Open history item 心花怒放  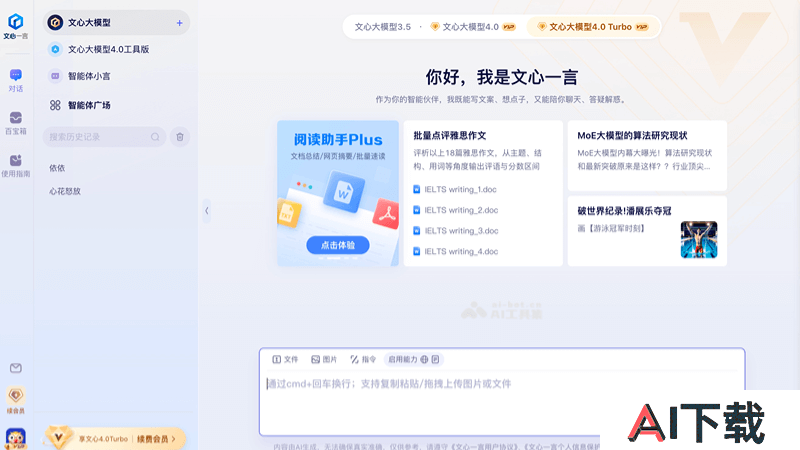coord(65,191)
